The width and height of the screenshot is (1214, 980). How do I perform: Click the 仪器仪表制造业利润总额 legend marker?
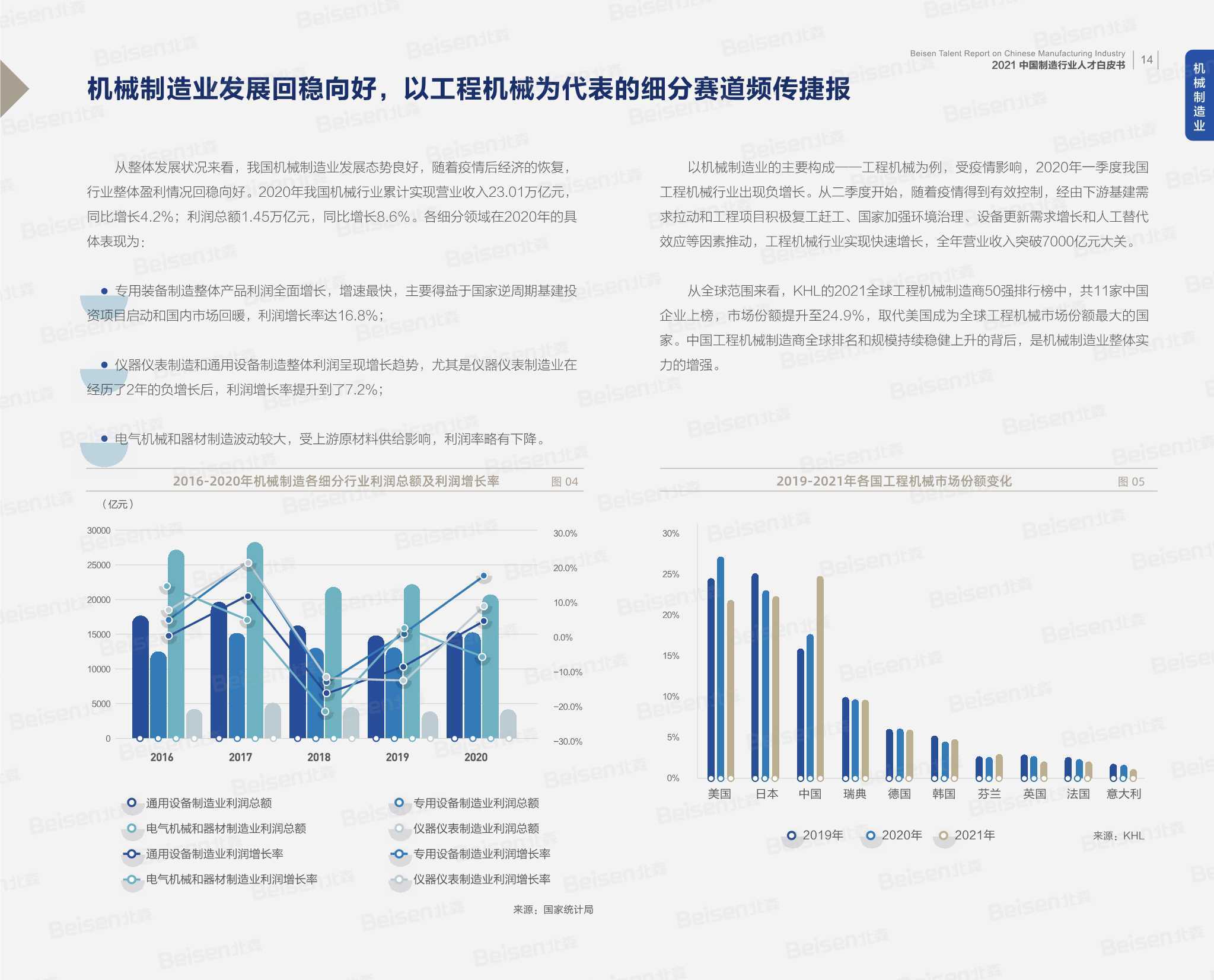tap(399, 828)
